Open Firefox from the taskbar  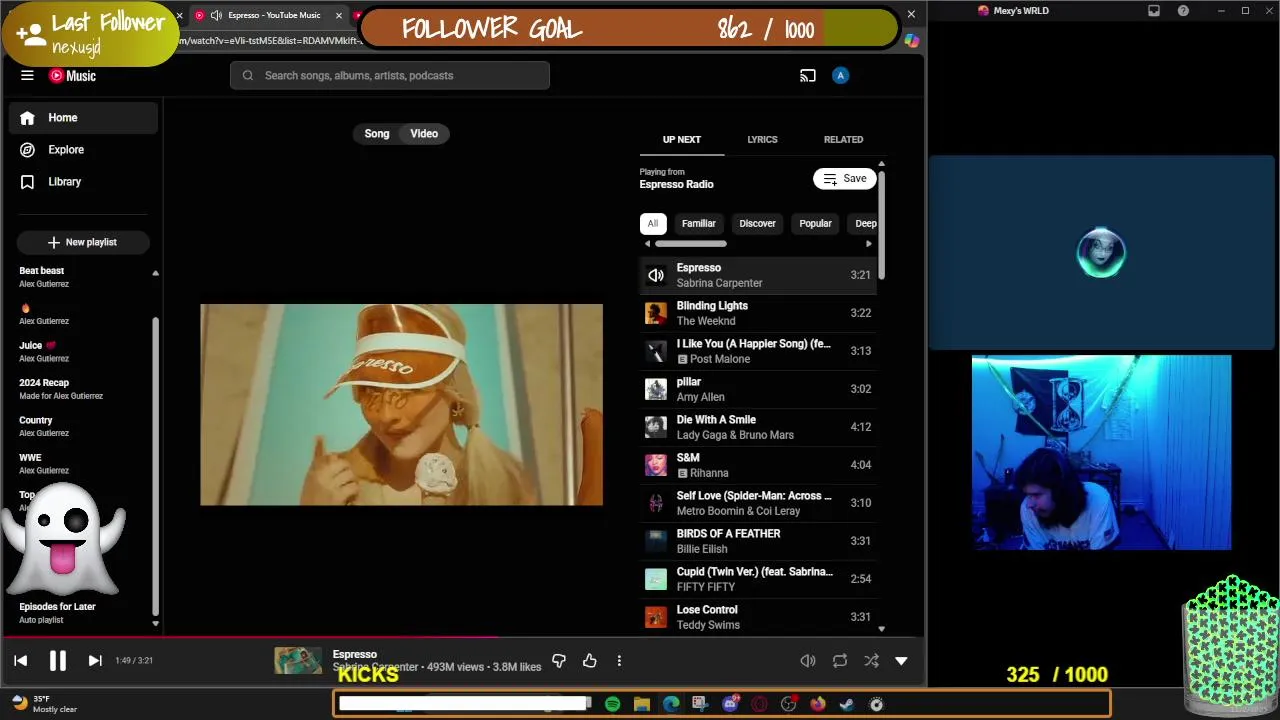(818, 704)
